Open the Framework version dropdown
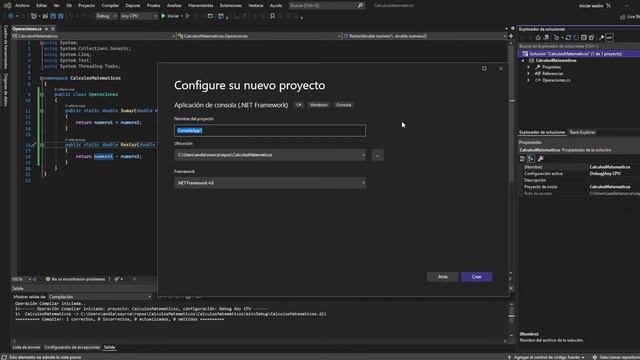The image size is (640, 360). (270, 183)
